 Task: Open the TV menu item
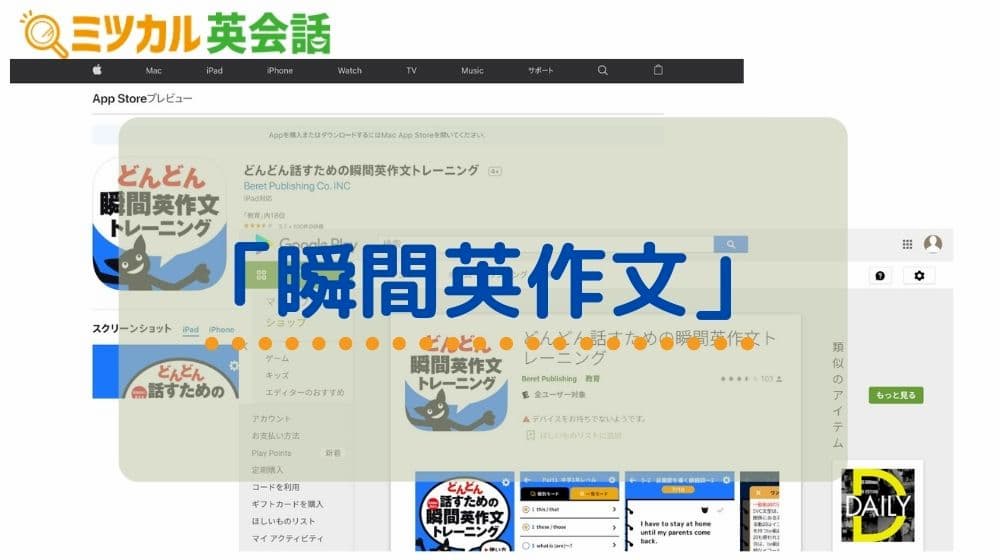[x=411, y=71]
